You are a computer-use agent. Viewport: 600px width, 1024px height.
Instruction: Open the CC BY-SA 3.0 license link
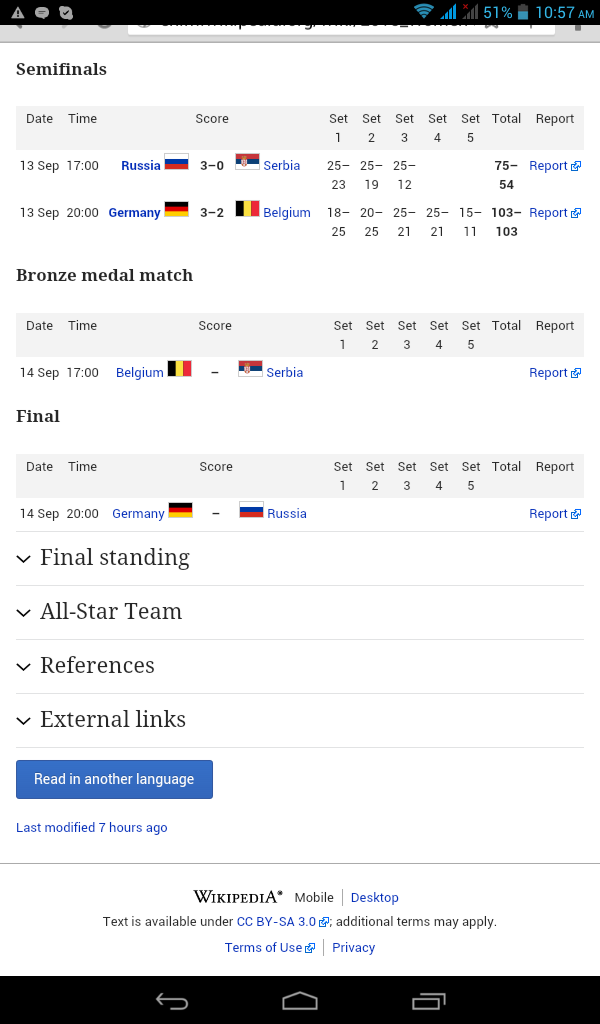[x=282, y=922]
